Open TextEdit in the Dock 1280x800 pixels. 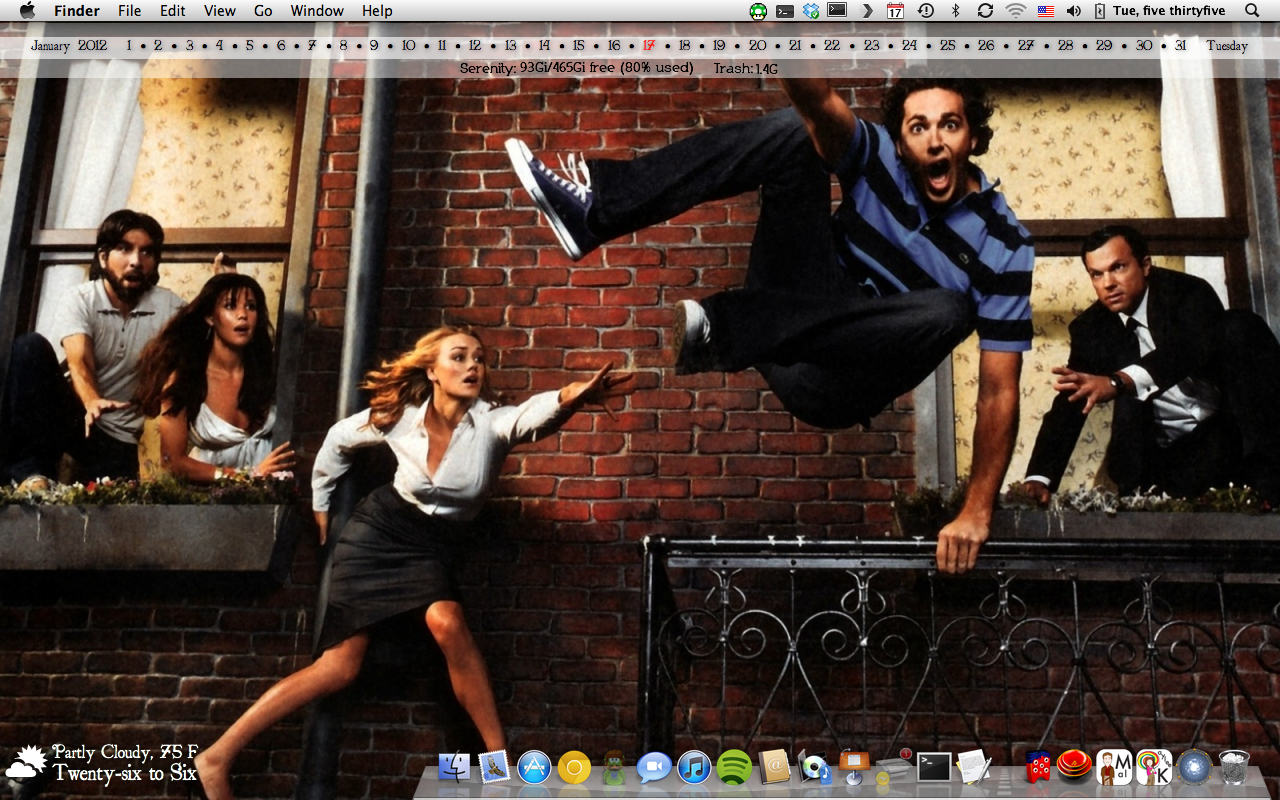tap(974, 767)
